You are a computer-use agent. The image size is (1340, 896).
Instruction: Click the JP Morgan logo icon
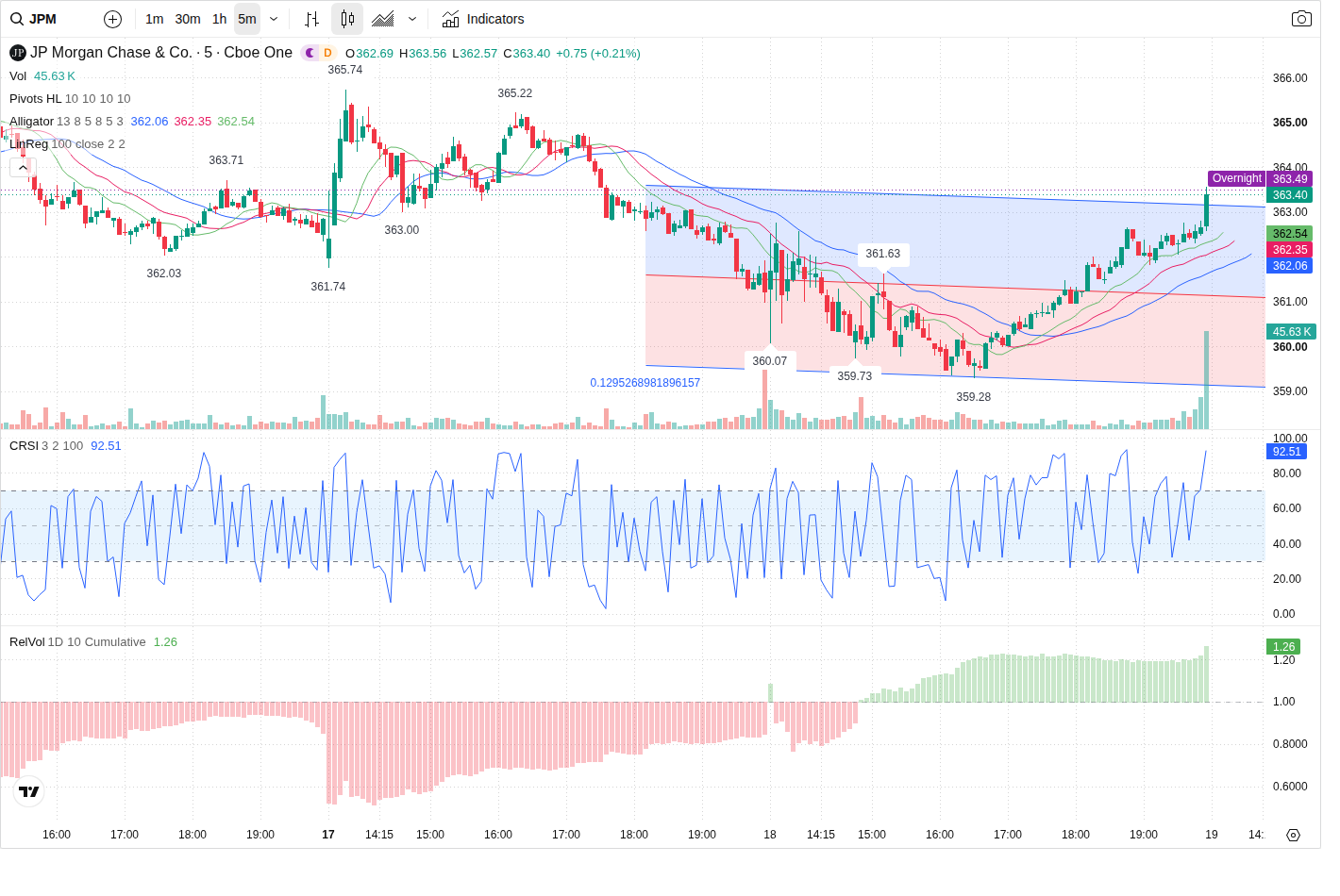(18, 53)
